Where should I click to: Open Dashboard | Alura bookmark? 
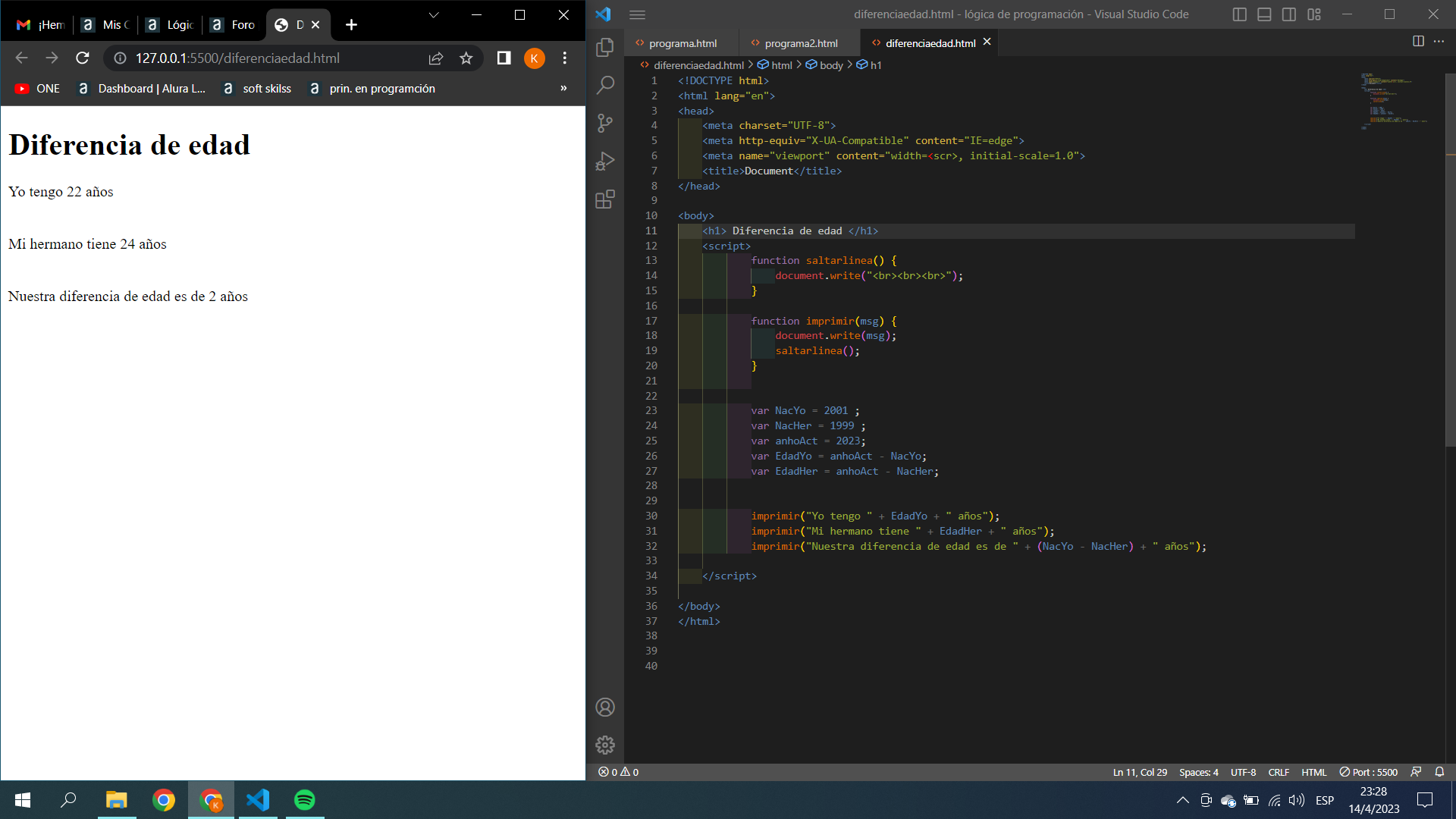click(x=142, y=89)
